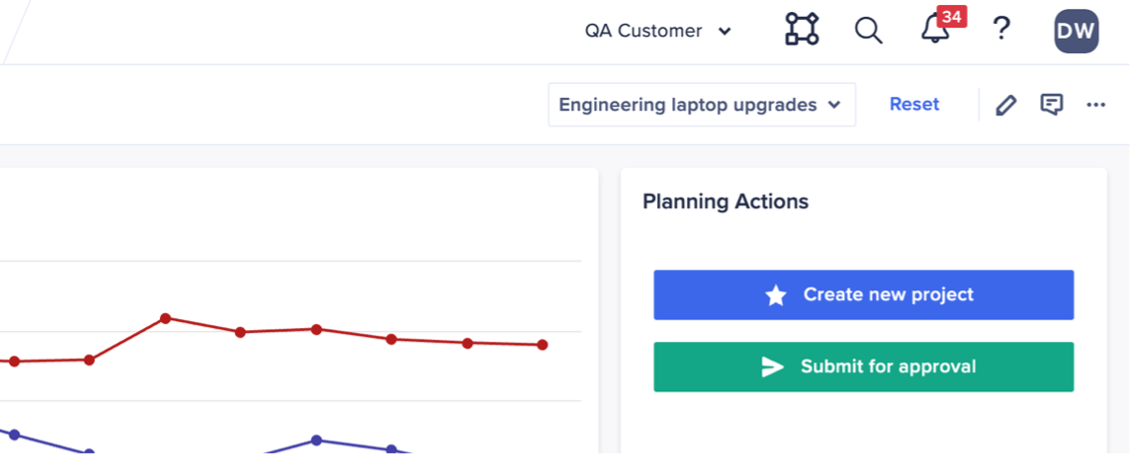Click the Reset link
This screenshot has width=1133, height=458.
click(x=914, y=104)
